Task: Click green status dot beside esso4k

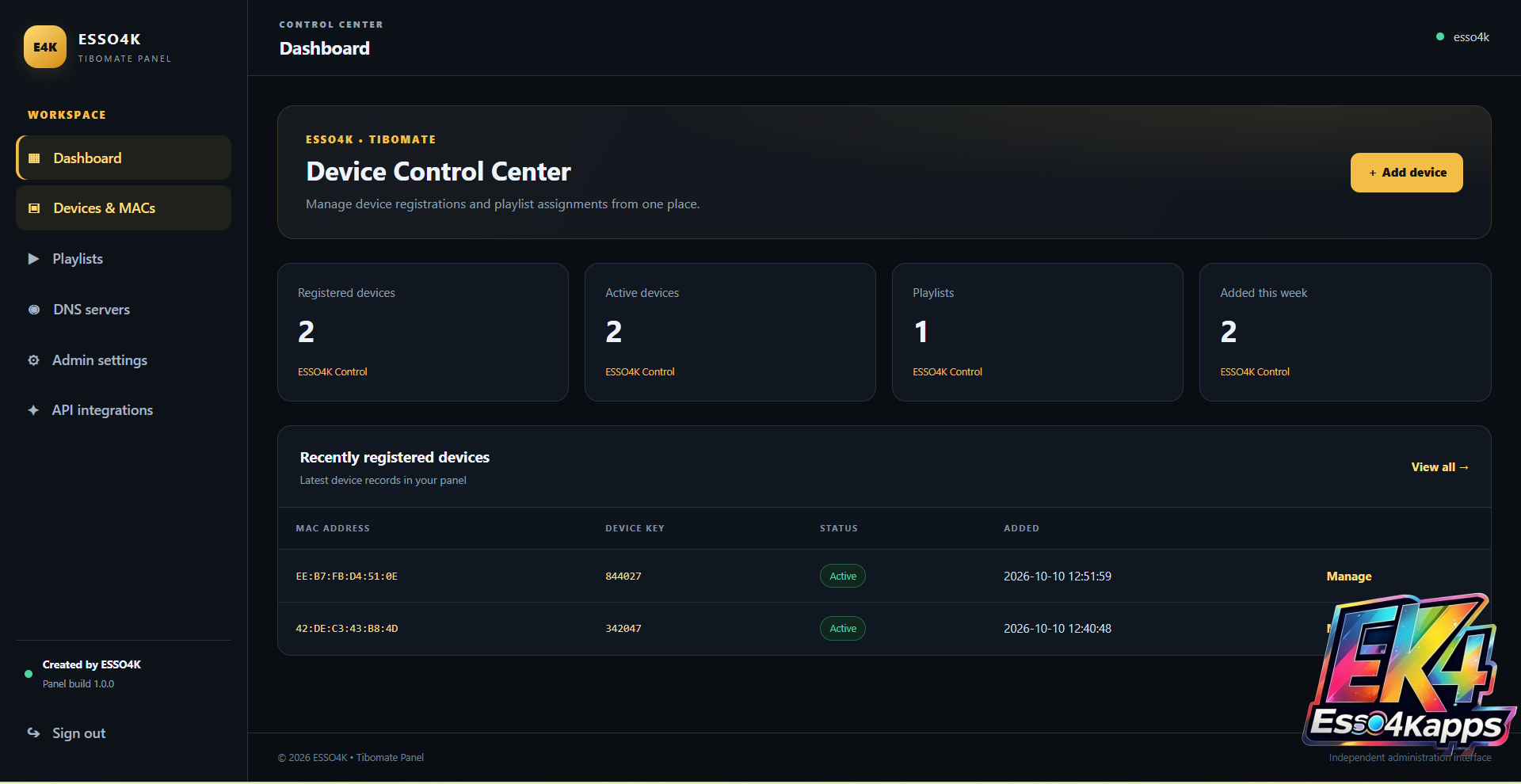Action: [1440, 36]
